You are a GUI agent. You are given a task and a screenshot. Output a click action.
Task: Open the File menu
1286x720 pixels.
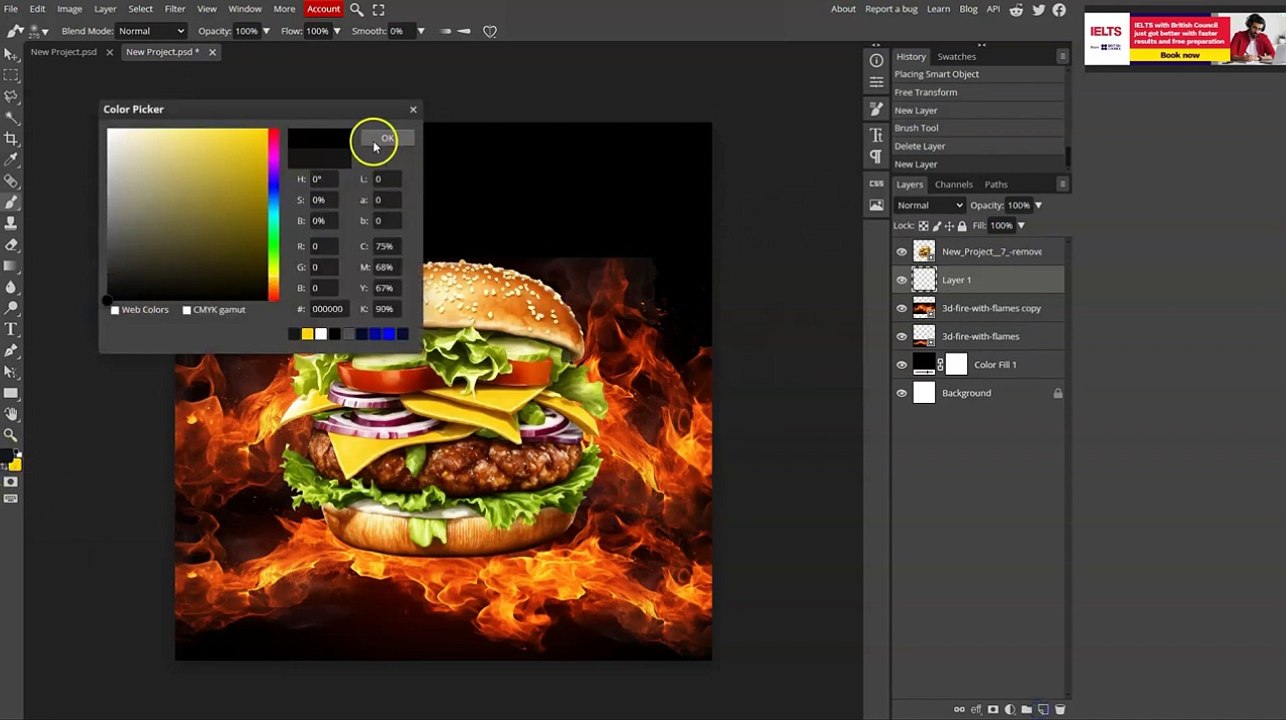10,9
